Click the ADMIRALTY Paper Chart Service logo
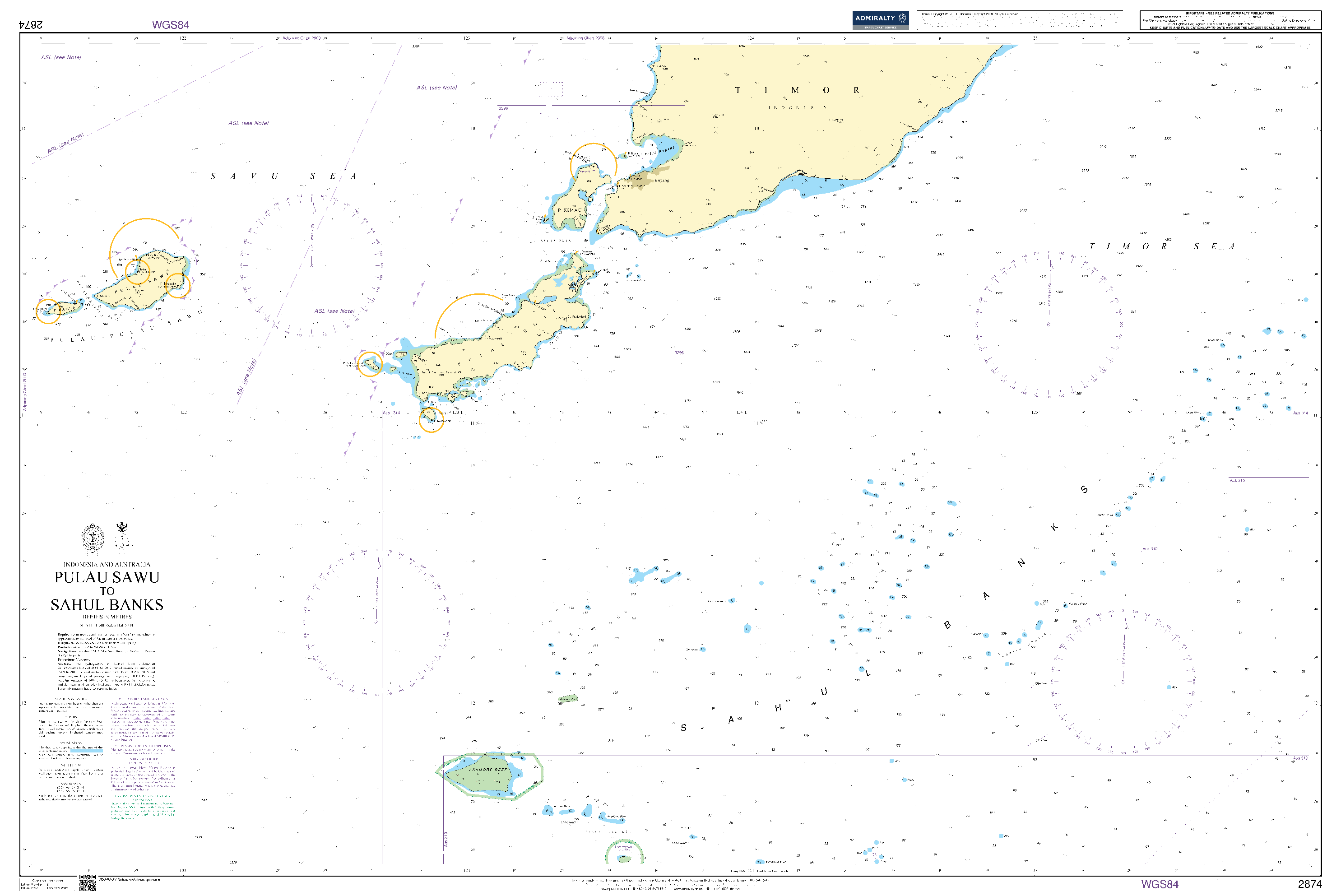The height and width of the screenshot is (896, 1341). pyautogui.click(x=880, y=20)
